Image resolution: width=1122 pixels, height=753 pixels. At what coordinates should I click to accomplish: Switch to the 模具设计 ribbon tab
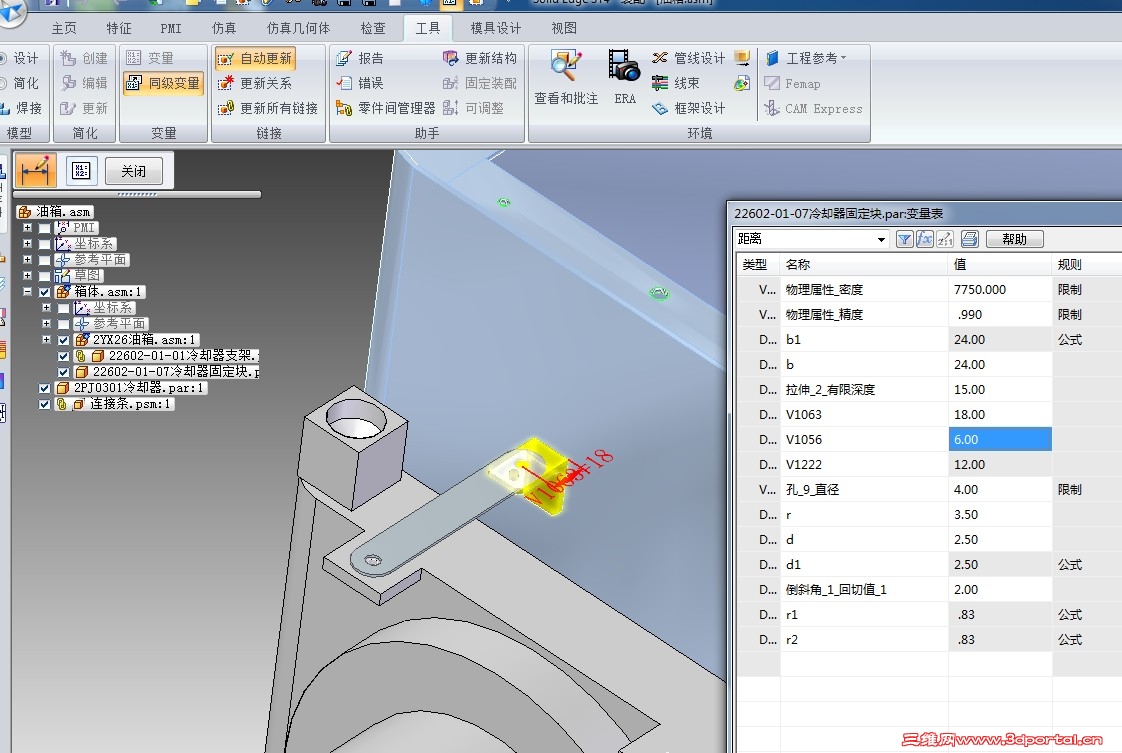(x=496, y=28)
